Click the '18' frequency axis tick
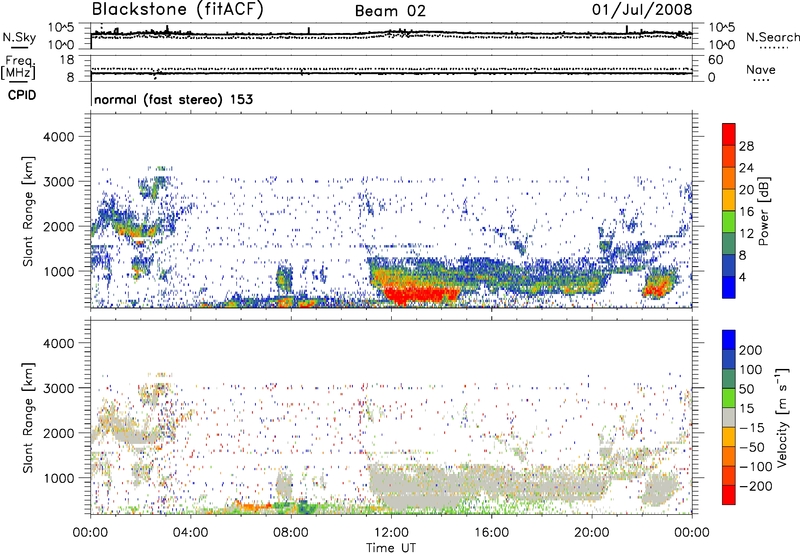The image size is (800, 554). (x=67, y=60)
